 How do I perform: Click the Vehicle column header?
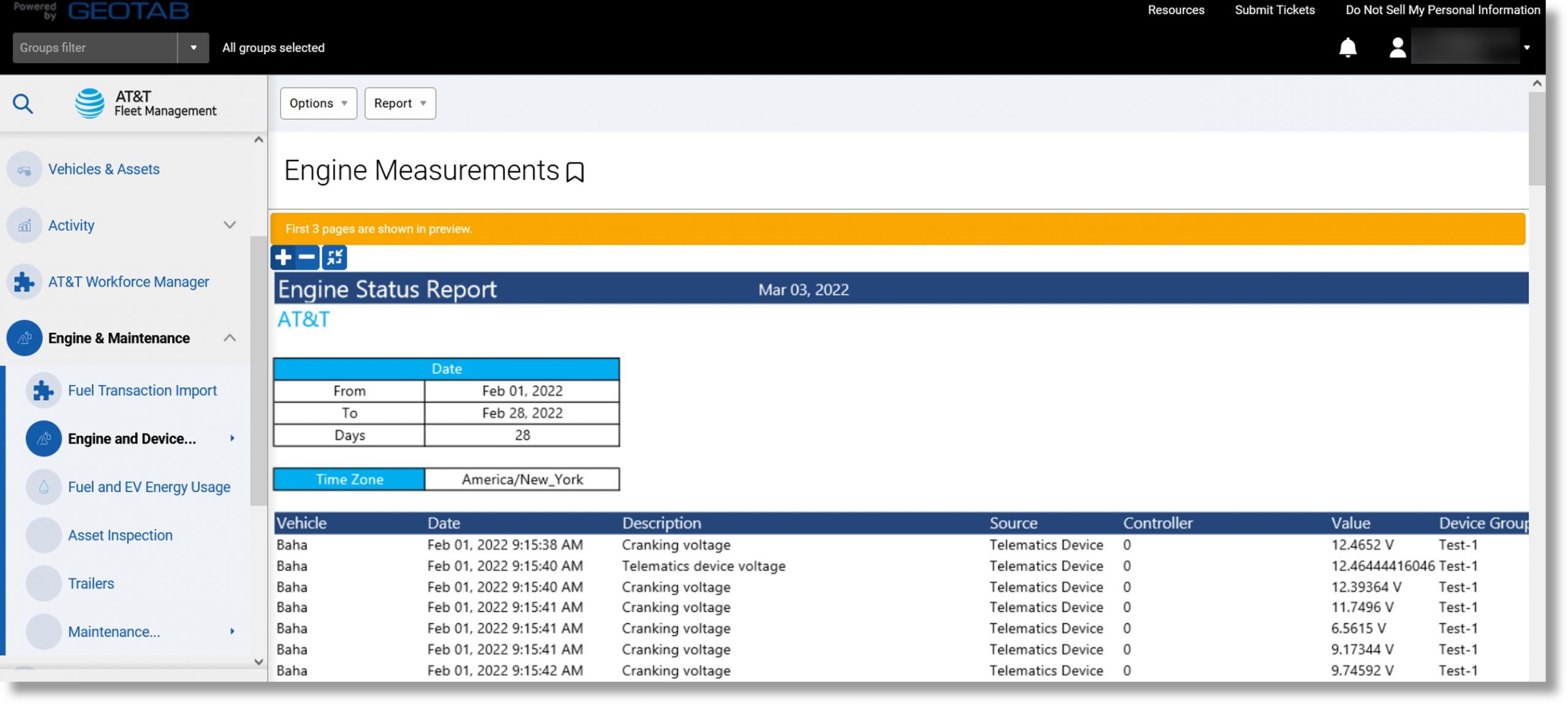click(301, 523)
